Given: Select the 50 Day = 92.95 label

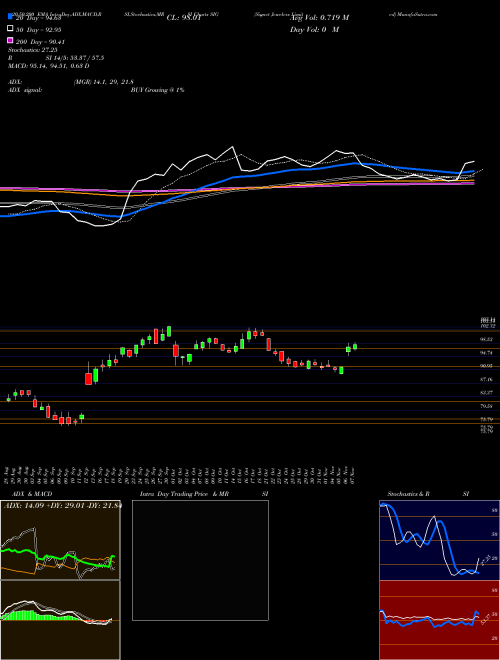Looking at the screenshot, I should (x=39, y=29).
